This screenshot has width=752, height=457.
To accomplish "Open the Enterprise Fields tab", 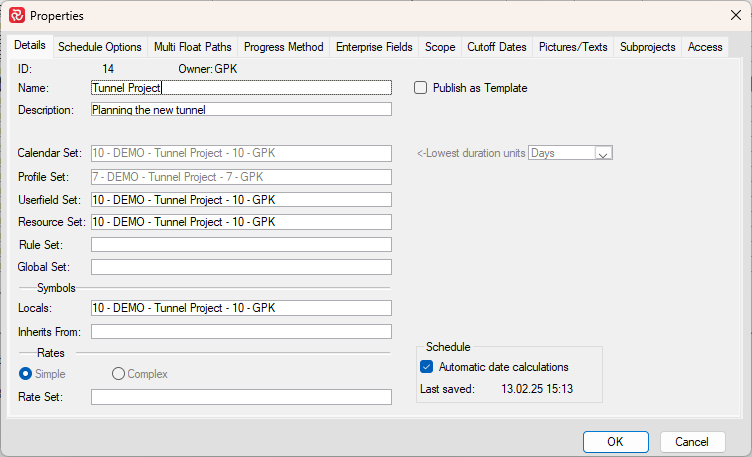I will (374, 47).
